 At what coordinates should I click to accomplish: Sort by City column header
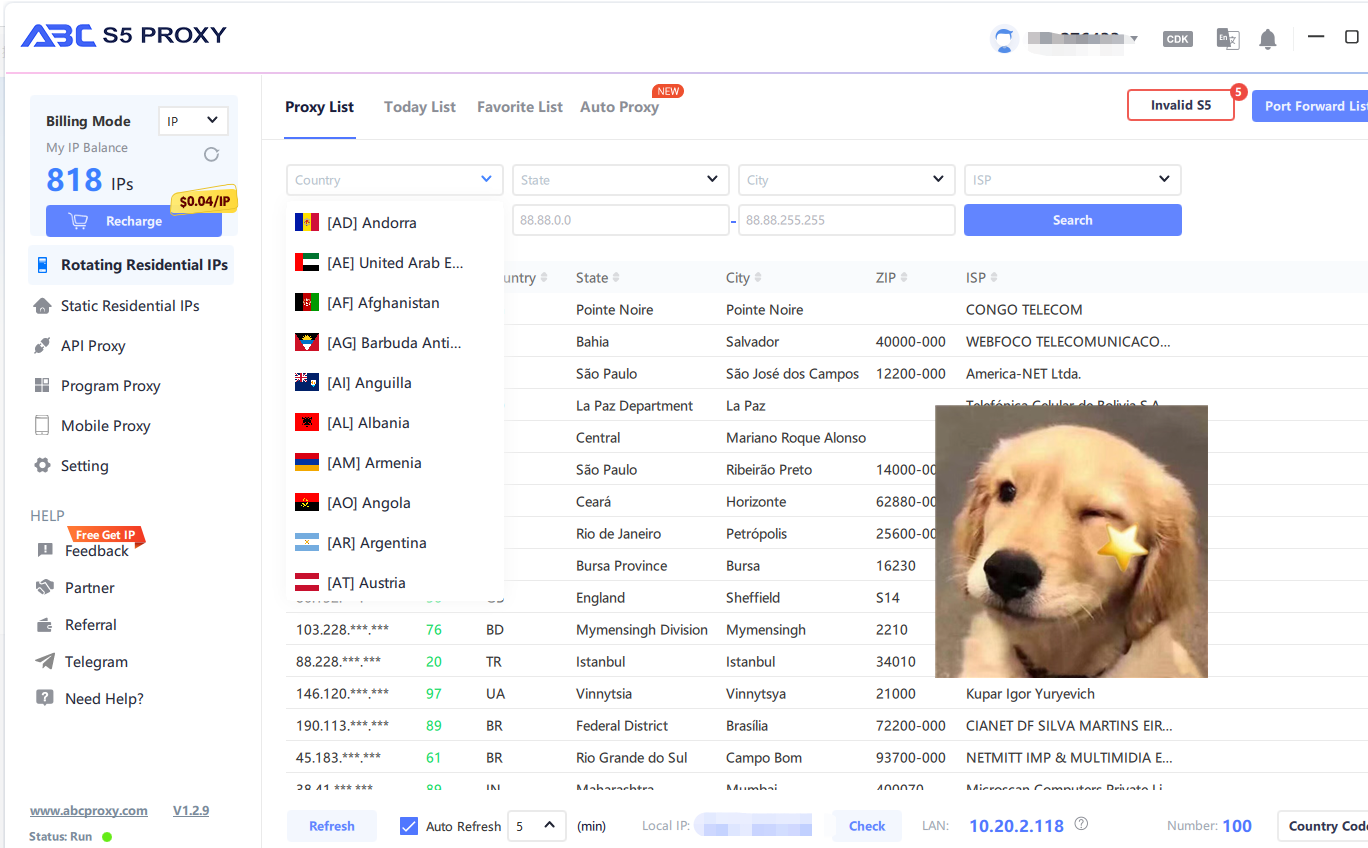[744, 278]
